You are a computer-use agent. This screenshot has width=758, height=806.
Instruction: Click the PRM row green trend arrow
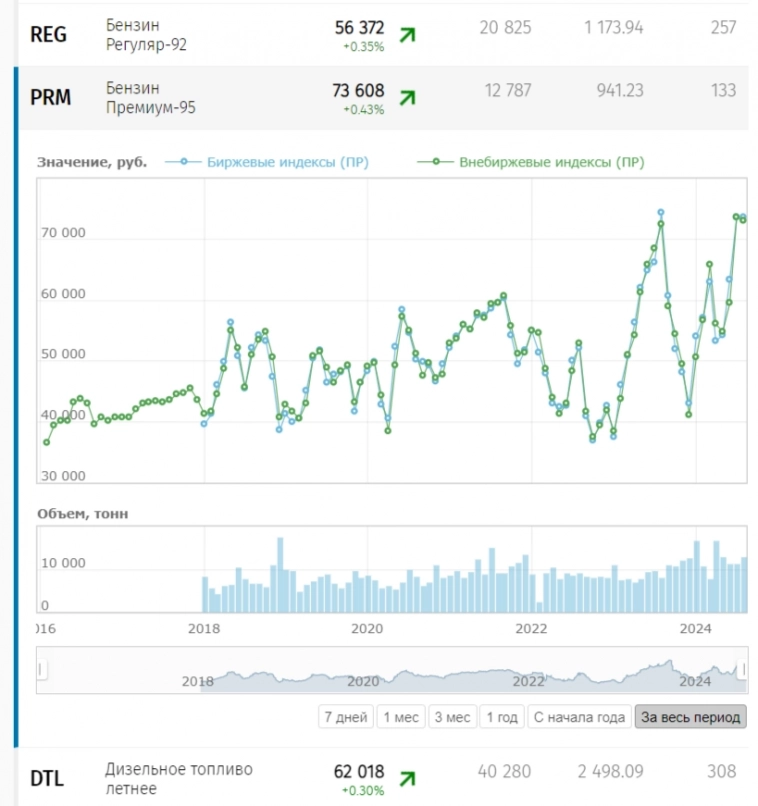(x=407, y=97)
